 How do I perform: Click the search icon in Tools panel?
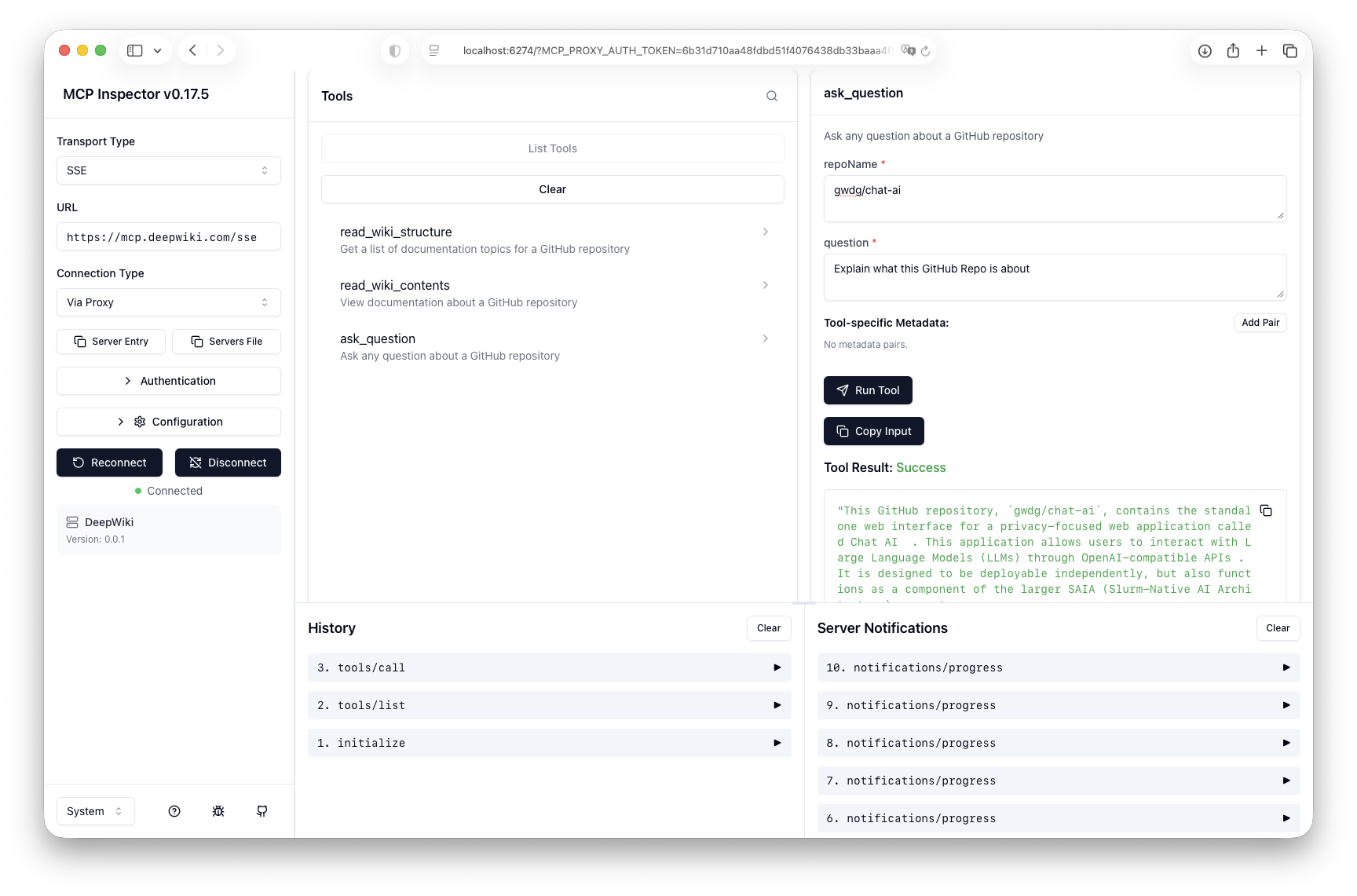pyautogui.click(x=772, y=96)
